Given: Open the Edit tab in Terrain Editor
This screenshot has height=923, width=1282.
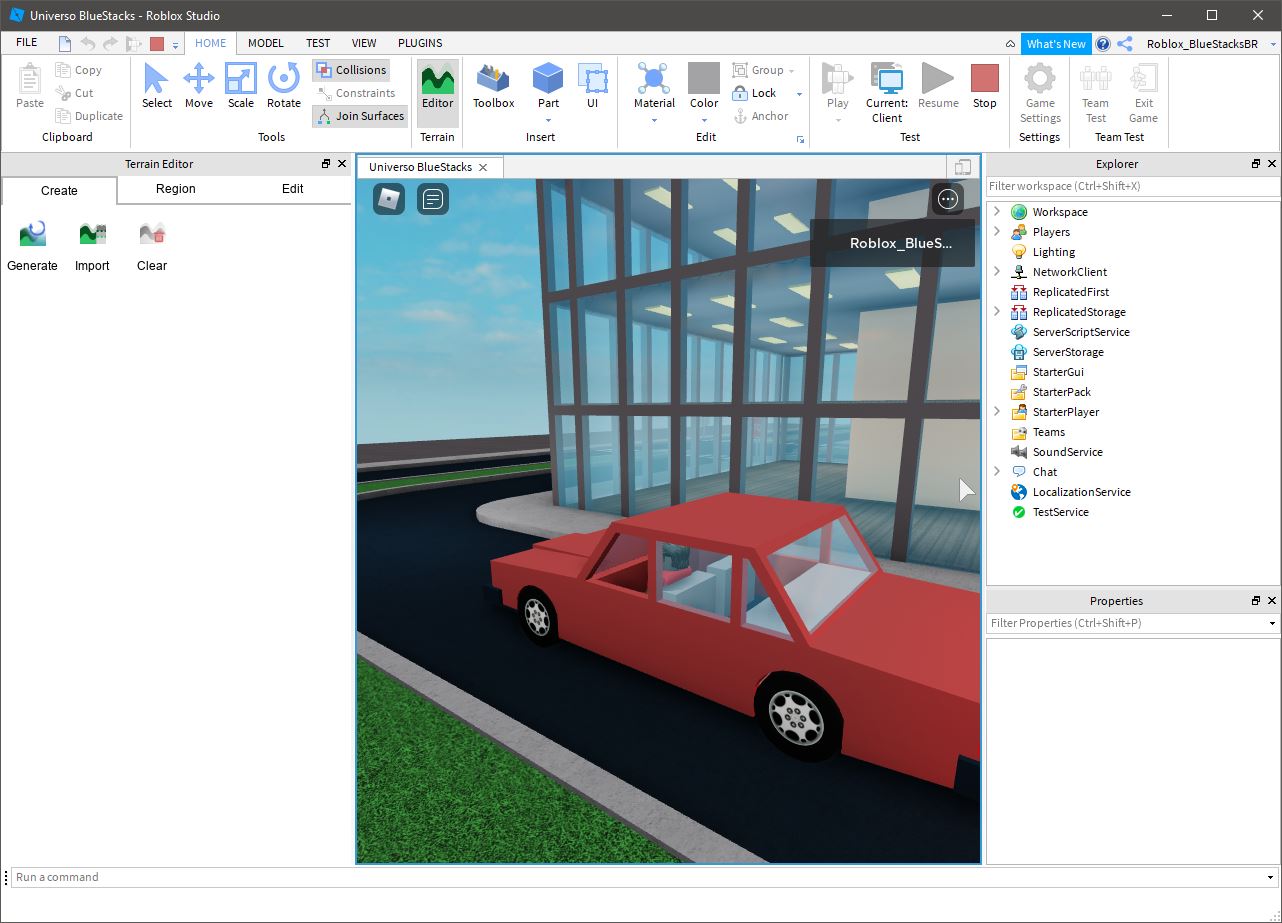Looking at the screenshot, I should [293, 189].
